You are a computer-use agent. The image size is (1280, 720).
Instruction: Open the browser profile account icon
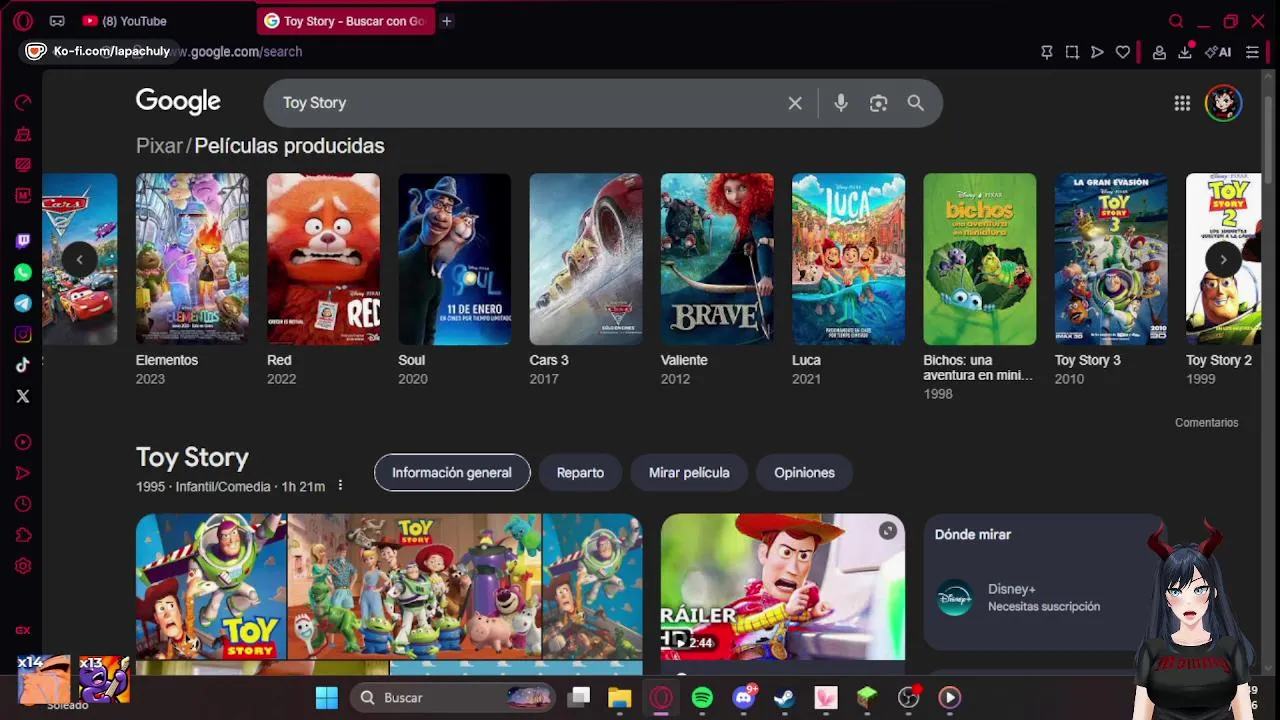click(1159, 52)
